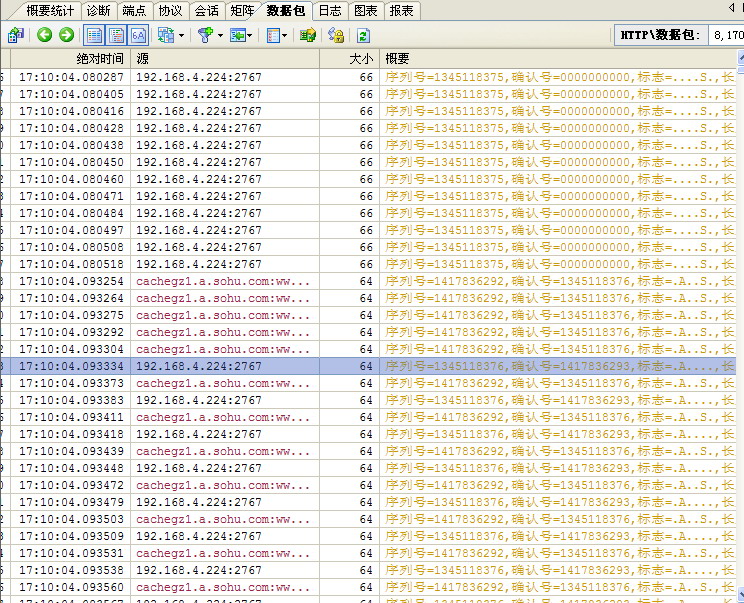
Task: Click the green forward arrow icon
Action: pos(66,35)
